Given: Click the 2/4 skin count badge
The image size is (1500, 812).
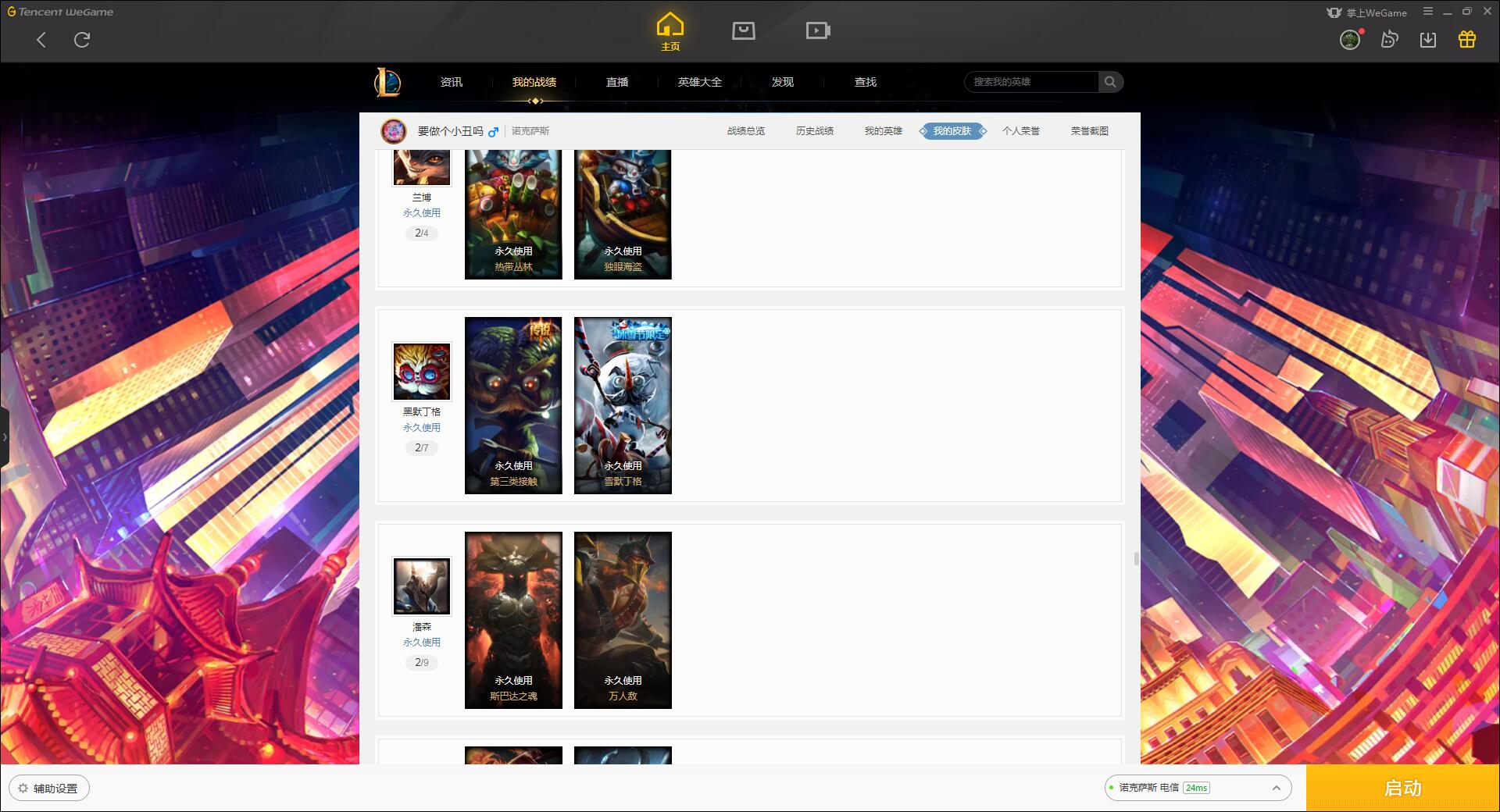Looking at the screenshot, I should 422,233.
